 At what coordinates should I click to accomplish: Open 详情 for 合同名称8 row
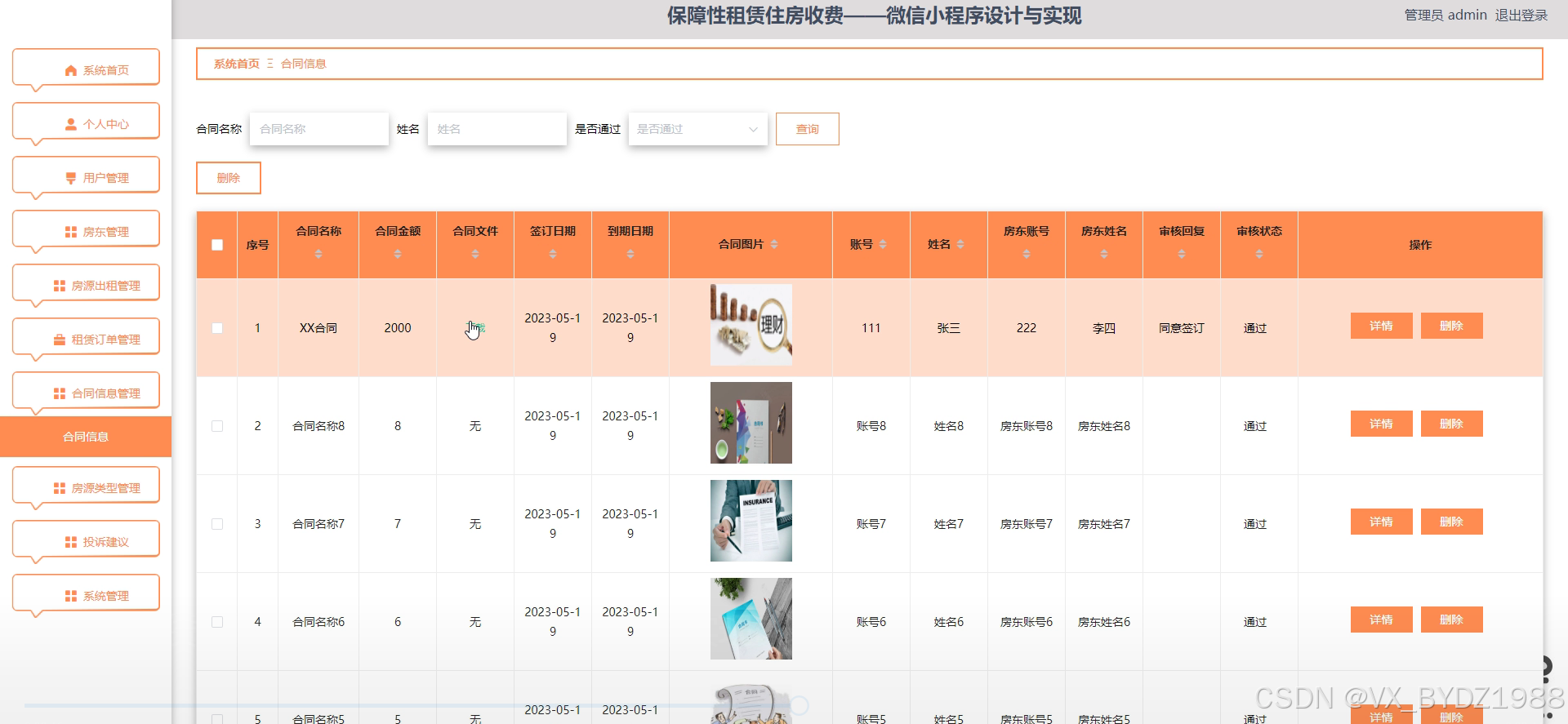tap(1382, 424)
